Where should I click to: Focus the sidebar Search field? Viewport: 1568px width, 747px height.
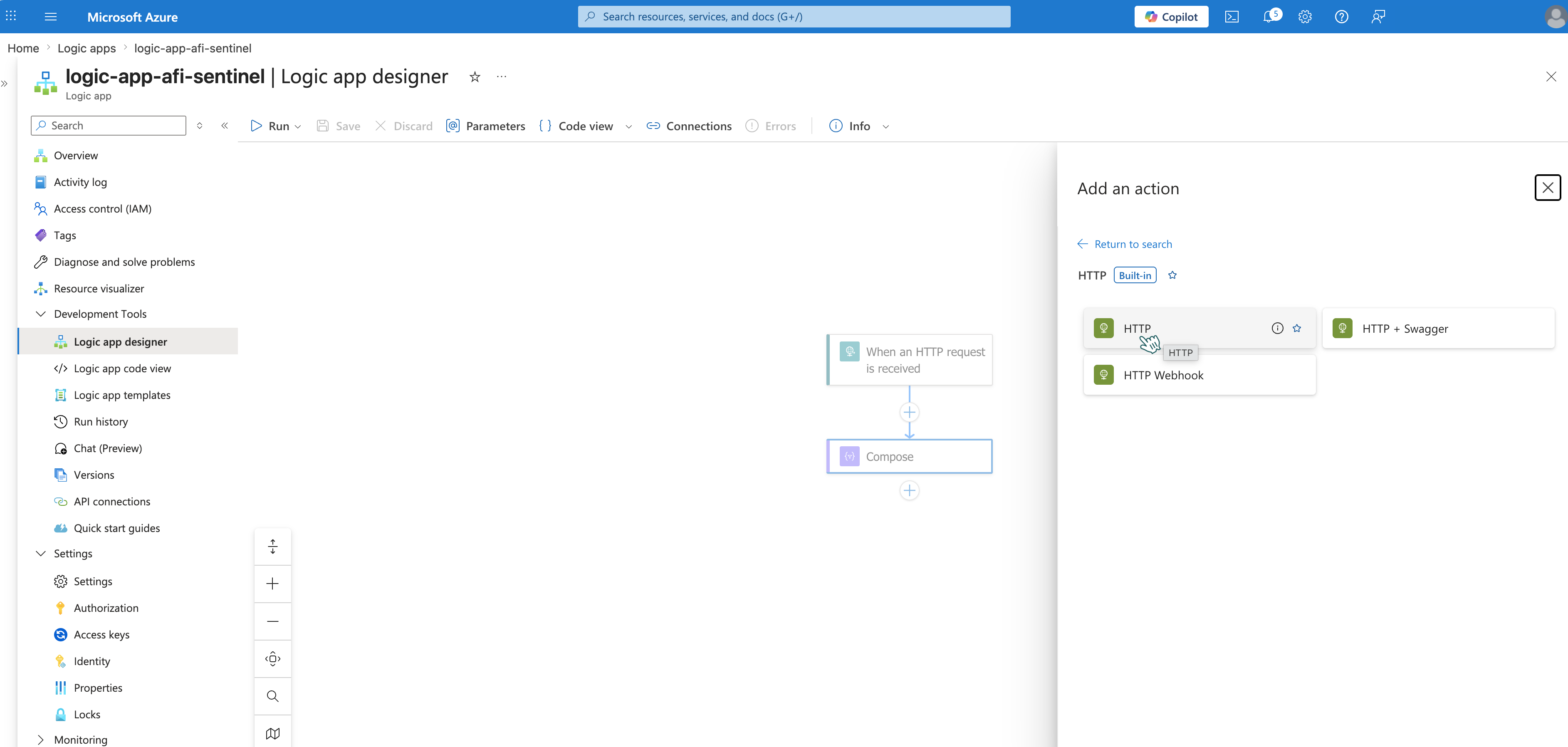pos(109,126)
